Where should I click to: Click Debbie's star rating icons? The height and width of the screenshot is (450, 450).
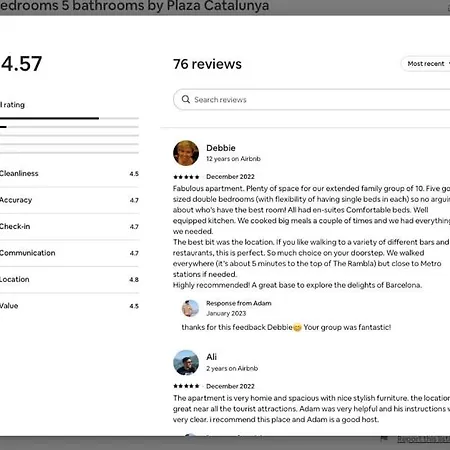click(186, 177)
